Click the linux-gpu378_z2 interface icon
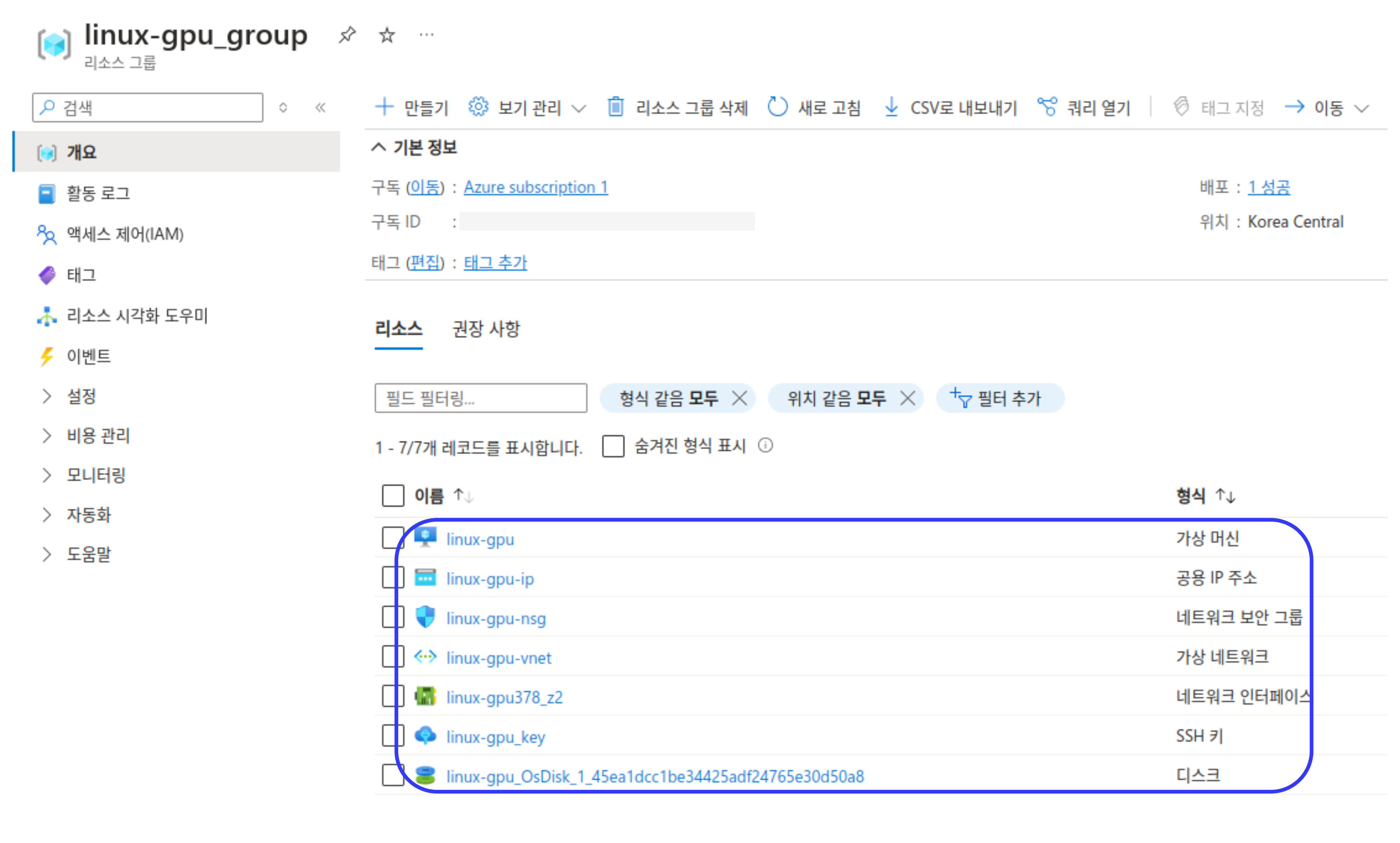1400x843 pixels. [x=425, y=696]
